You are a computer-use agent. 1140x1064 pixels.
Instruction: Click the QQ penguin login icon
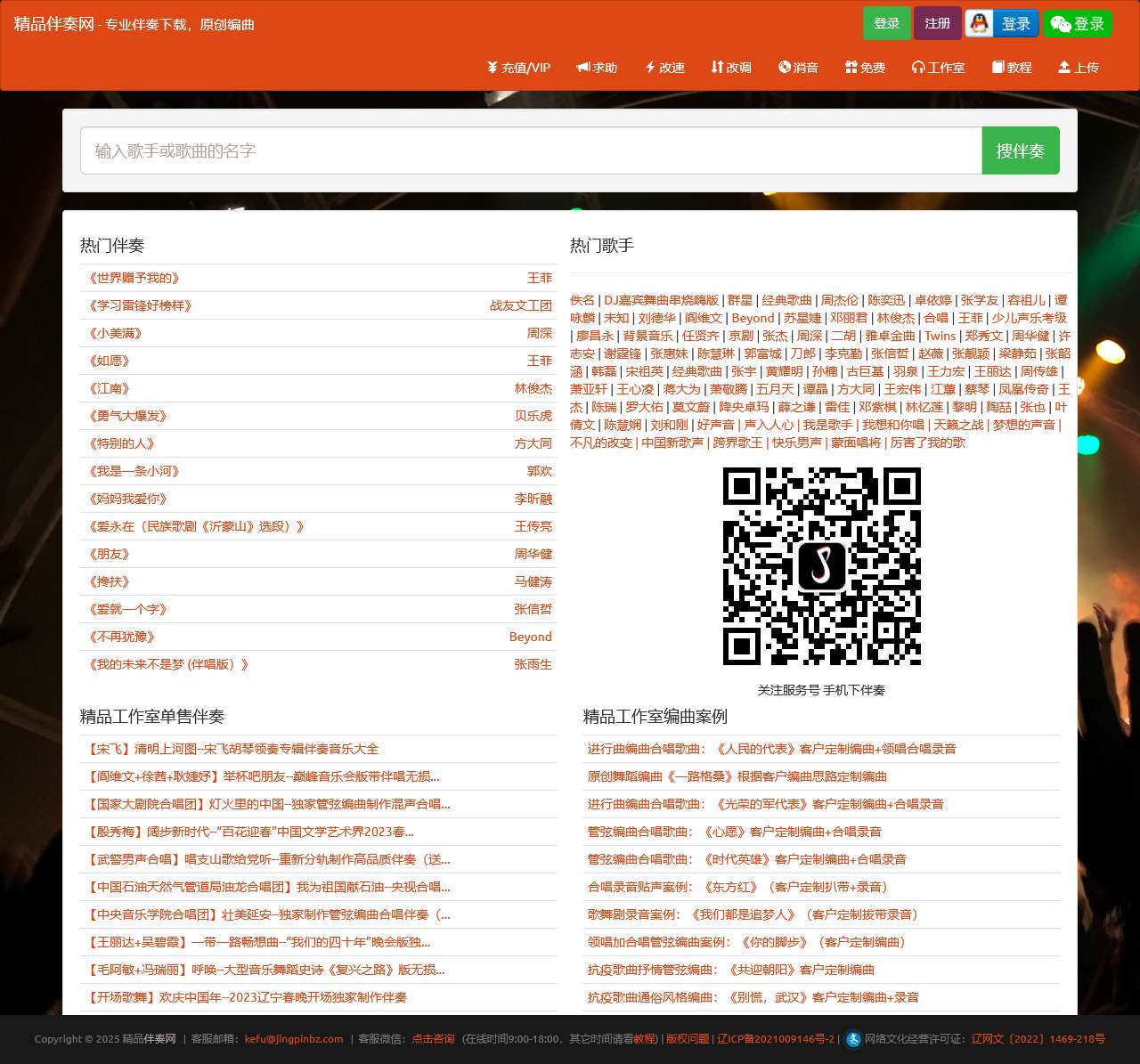click(x=980, y=24)
